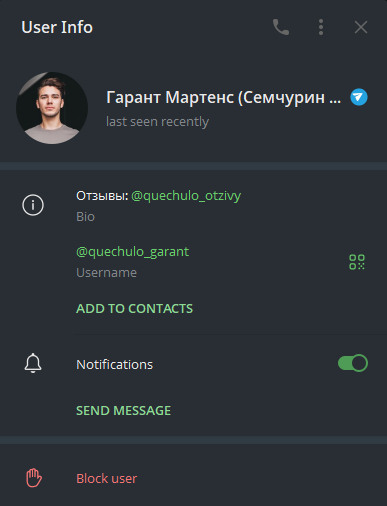
Task: Click the info circle icon
Action: coord(33,205)
